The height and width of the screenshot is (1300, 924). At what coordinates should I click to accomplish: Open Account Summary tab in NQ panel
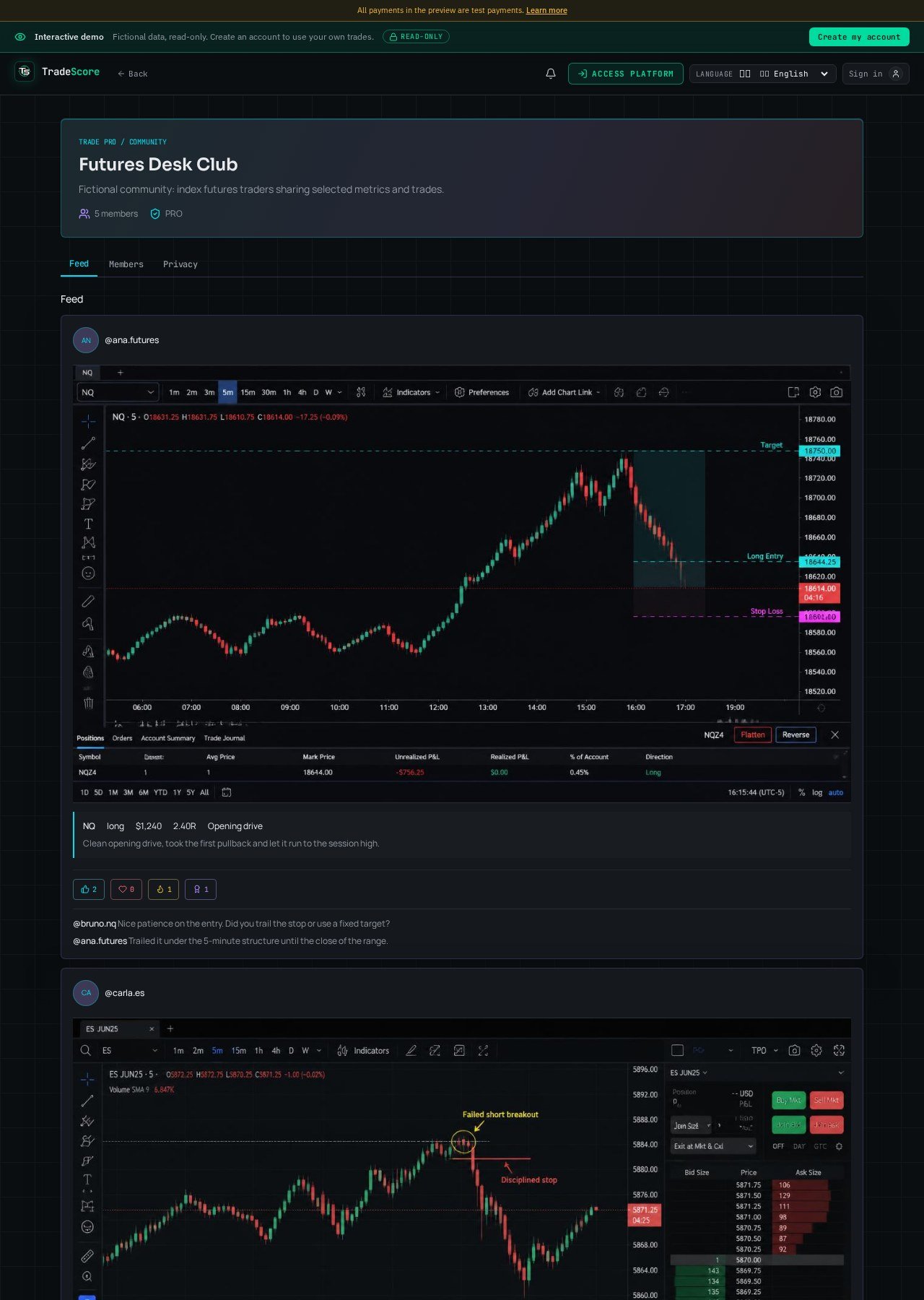pyautogui.click(x=168, y=738)
